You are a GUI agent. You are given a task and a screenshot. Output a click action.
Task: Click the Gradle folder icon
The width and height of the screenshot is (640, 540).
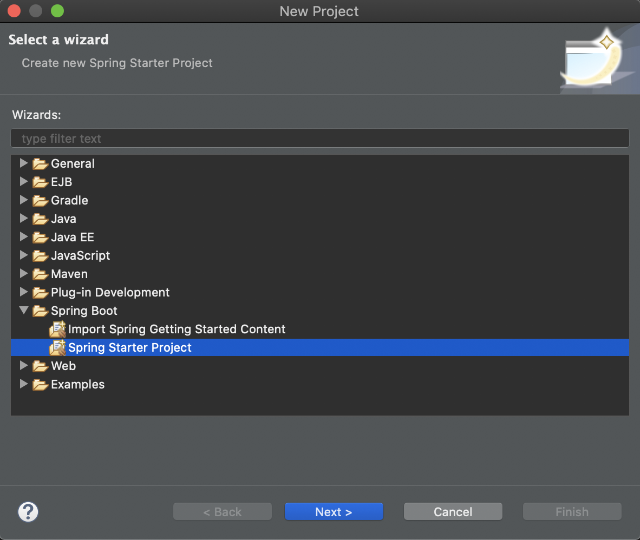coord(40,200)
